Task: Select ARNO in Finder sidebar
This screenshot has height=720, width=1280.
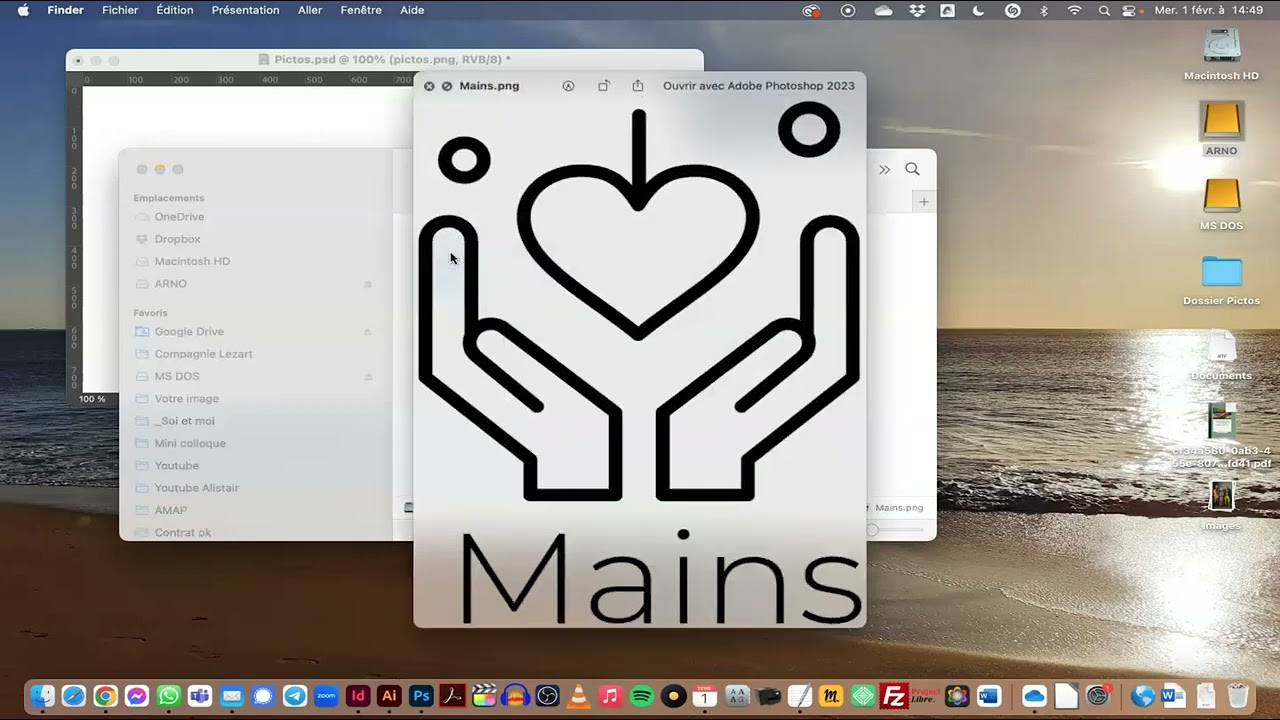Action: click(170, 284)
